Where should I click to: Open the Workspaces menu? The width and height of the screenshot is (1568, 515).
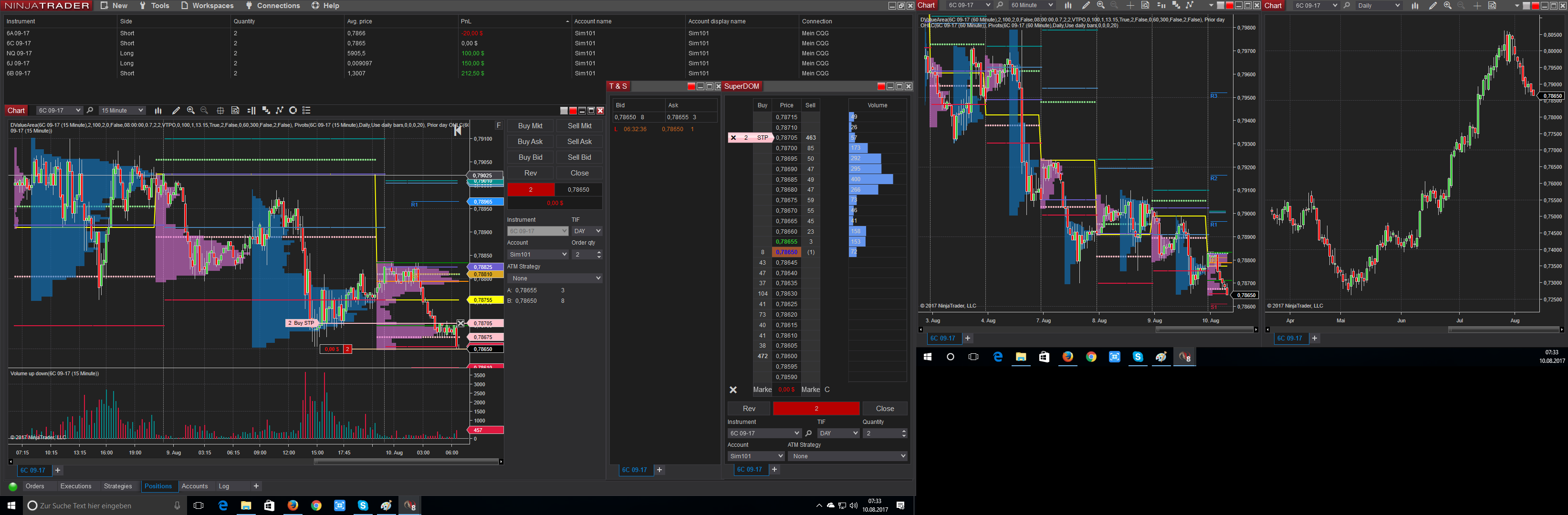click(207, 5)
